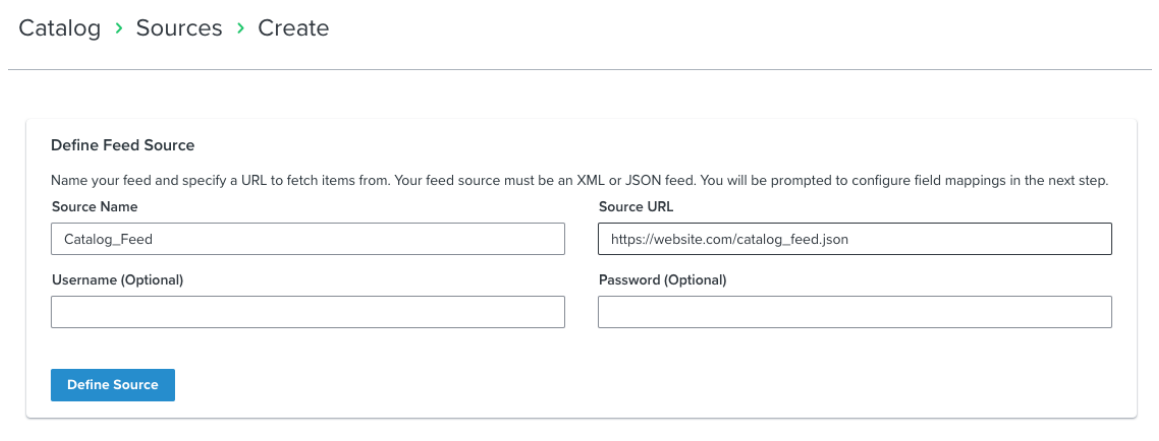Click the Source Name label
1159x441 pixels.
[94, 207]
